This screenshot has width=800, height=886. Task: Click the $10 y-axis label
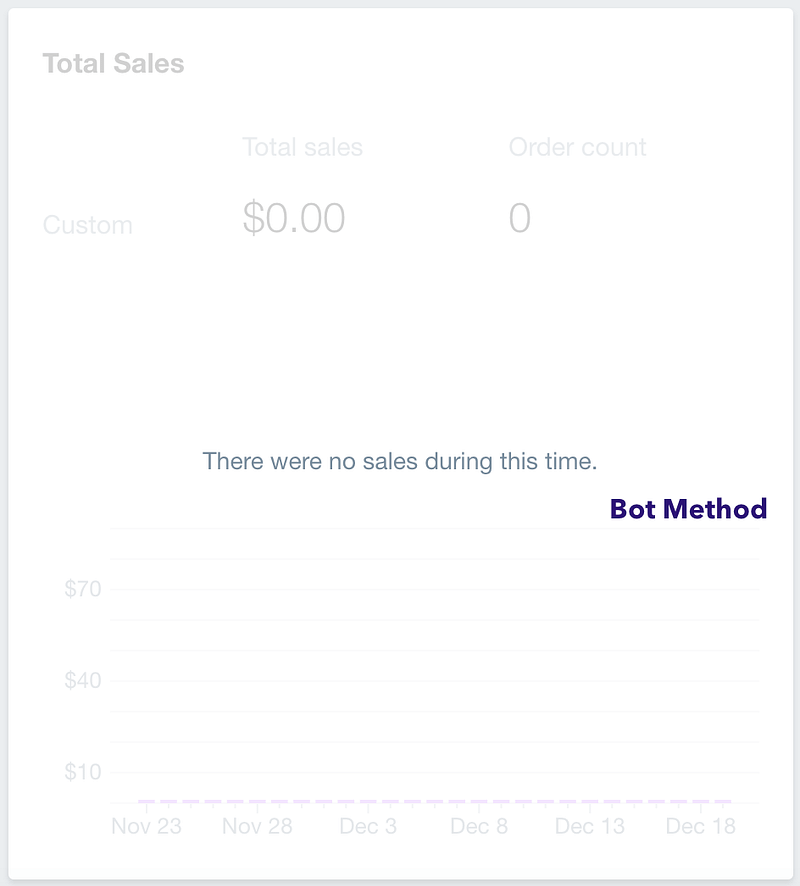(x=82, y=772)
